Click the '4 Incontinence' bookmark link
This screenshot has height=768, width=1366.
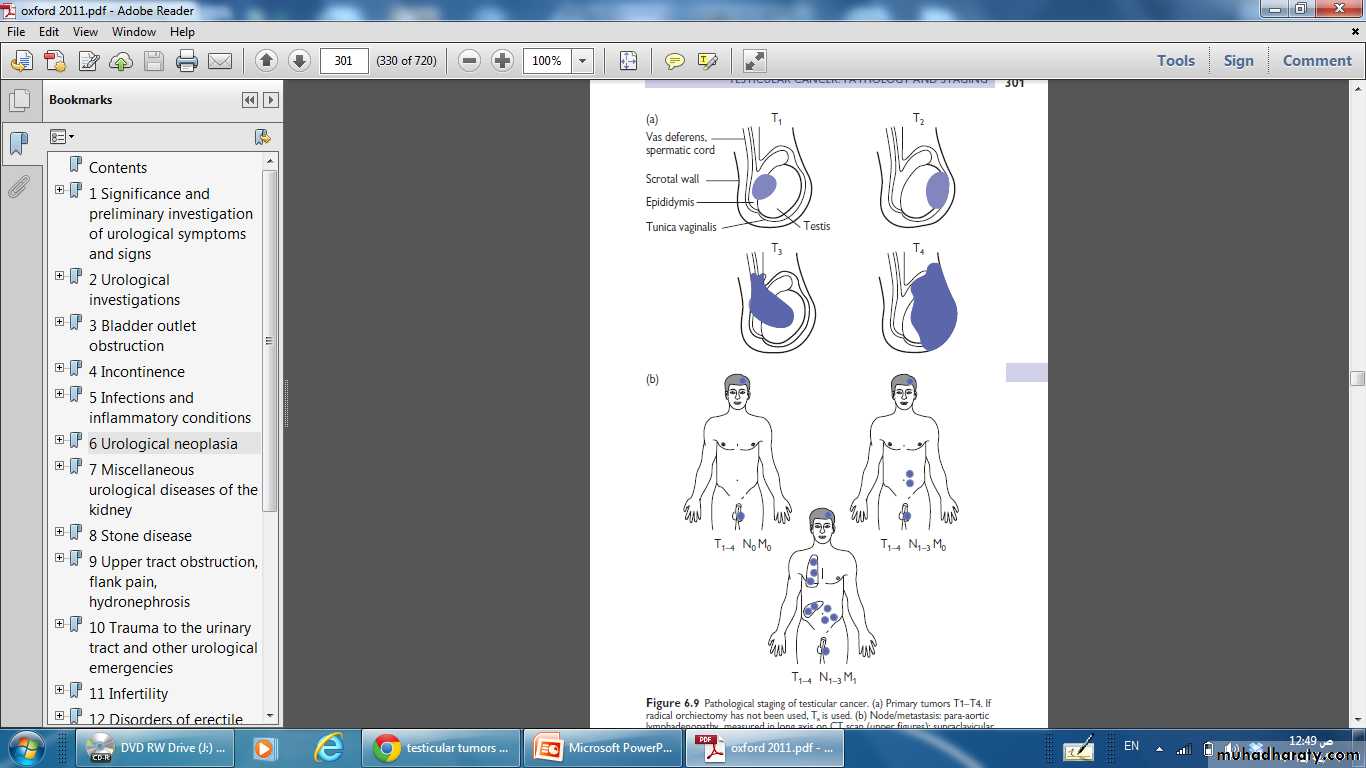point(136,372)
